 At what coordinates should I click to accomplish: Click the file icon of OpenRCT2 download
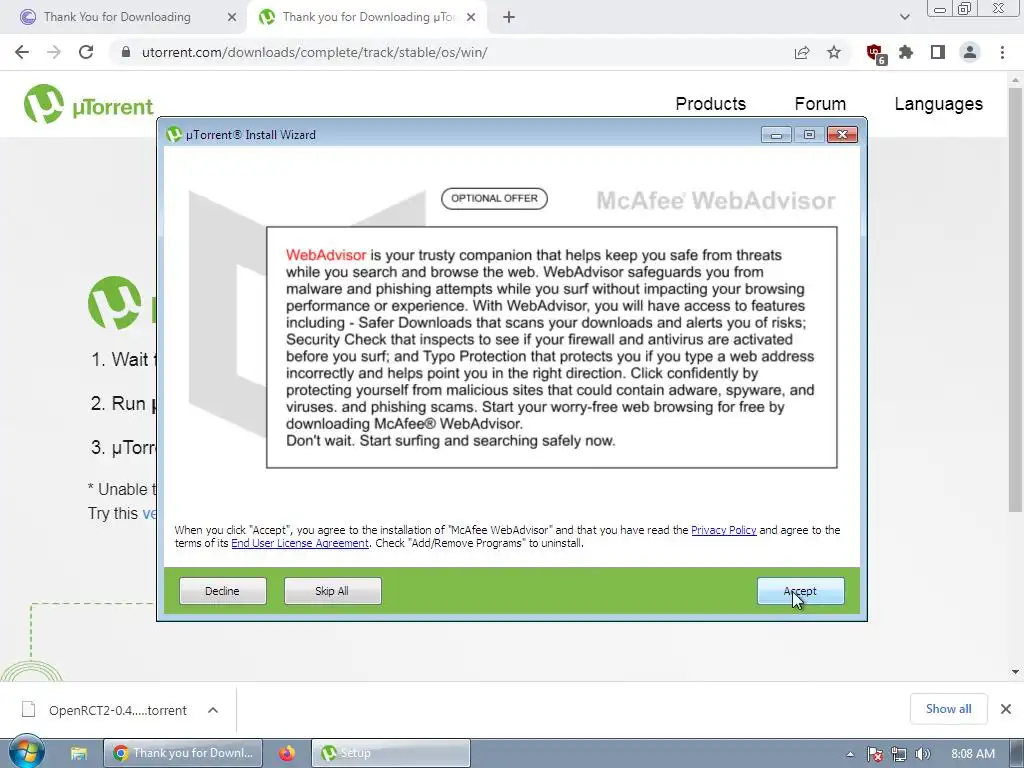click(x=28, y=709)
